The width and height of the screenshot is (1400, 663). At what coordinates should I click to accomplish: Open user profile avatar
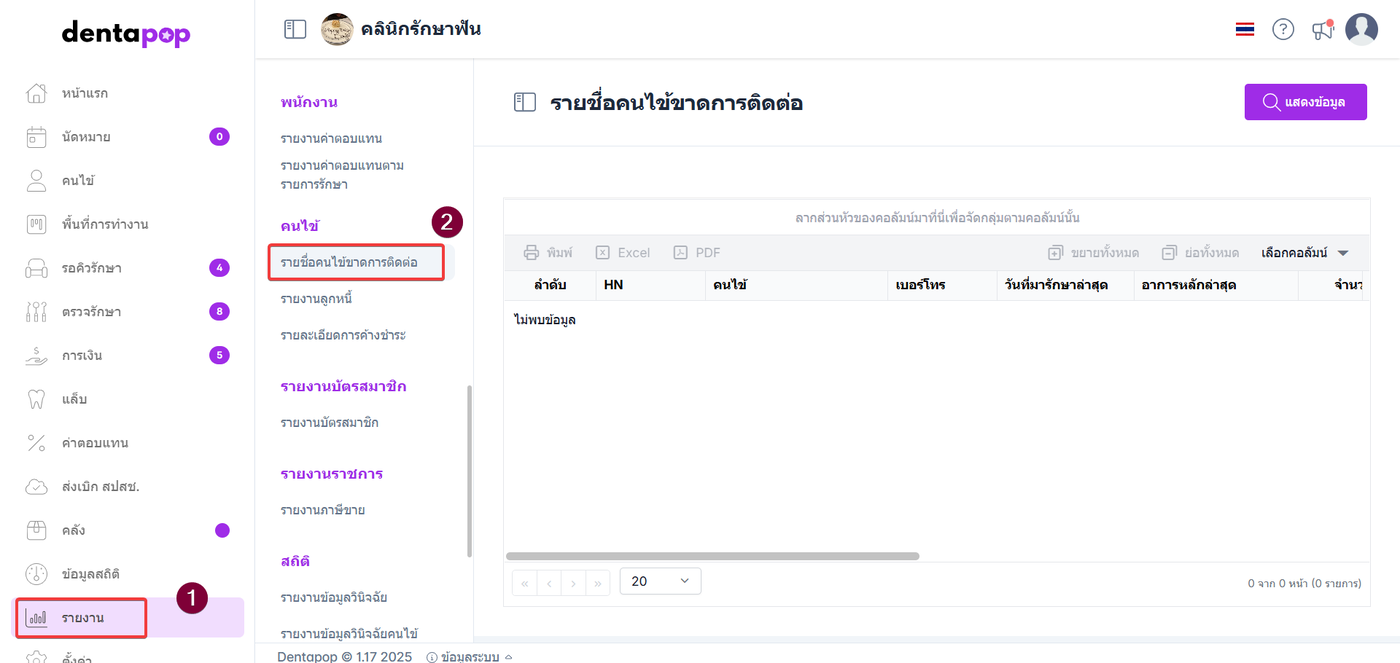click(1362, 29)
